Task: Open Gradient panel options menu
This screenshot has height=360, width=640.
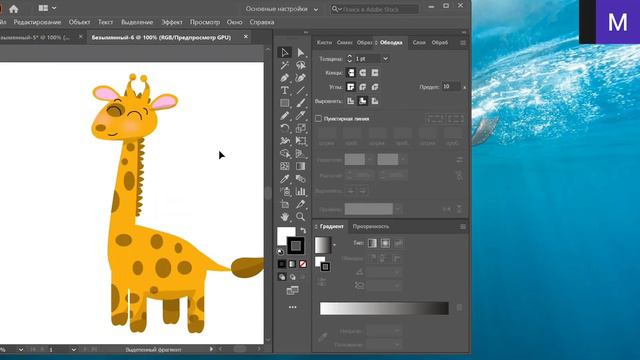Action: pos(463,227)
